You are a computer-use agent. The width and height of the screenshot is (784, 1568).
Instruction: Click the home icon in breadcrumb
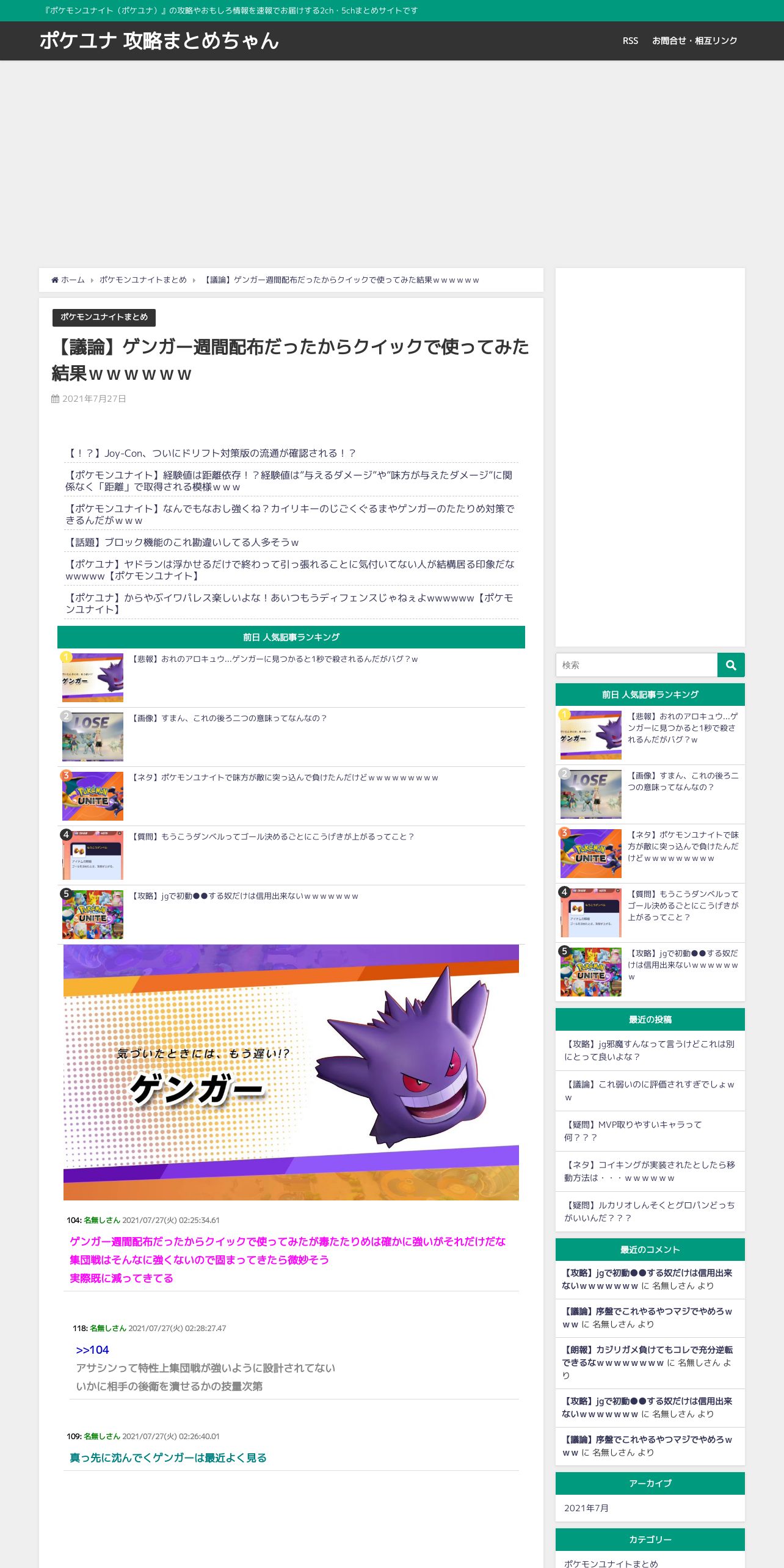(x=55, y=280)
